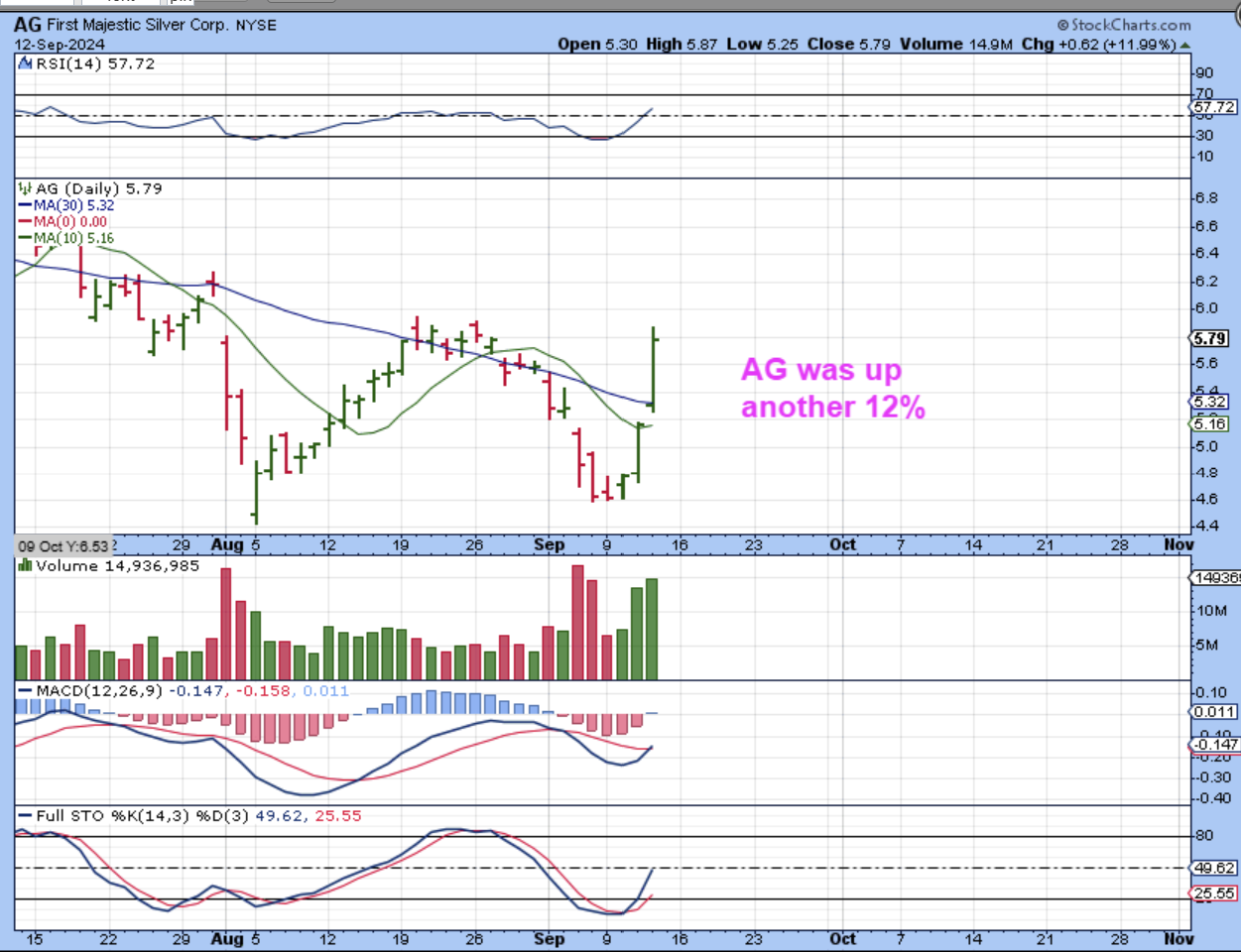Click the Close 5.79 value
This screenshot has width=1241, height=952.
(x=848, y=44)
